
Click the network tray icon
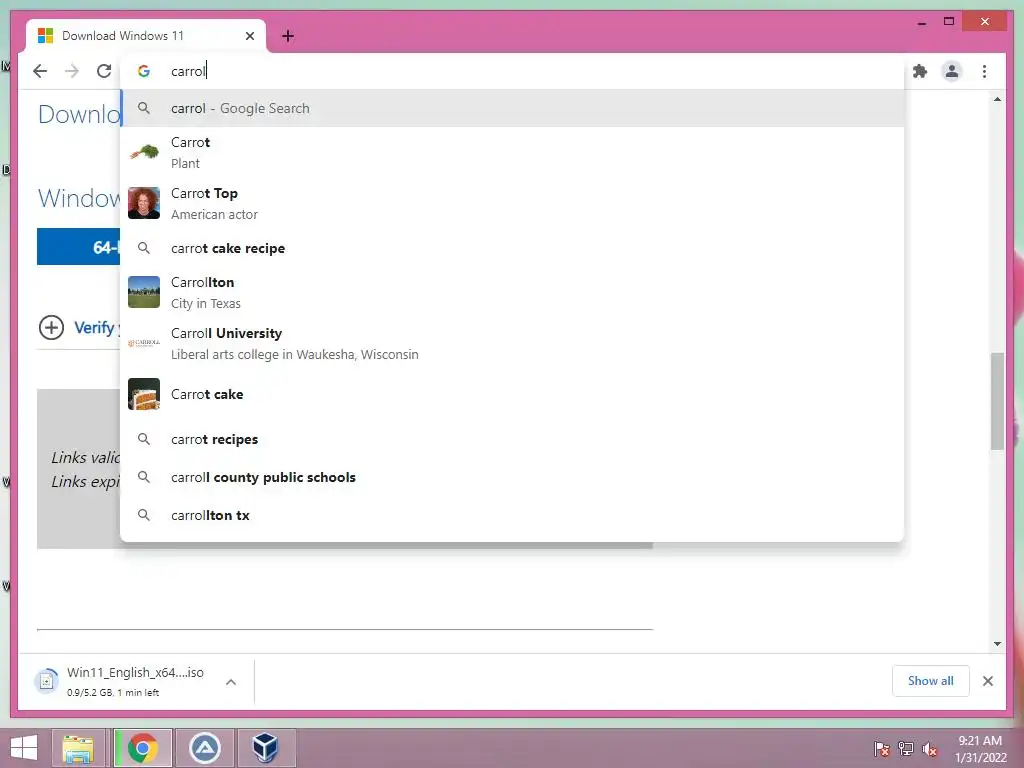click(x=906, y=749)
